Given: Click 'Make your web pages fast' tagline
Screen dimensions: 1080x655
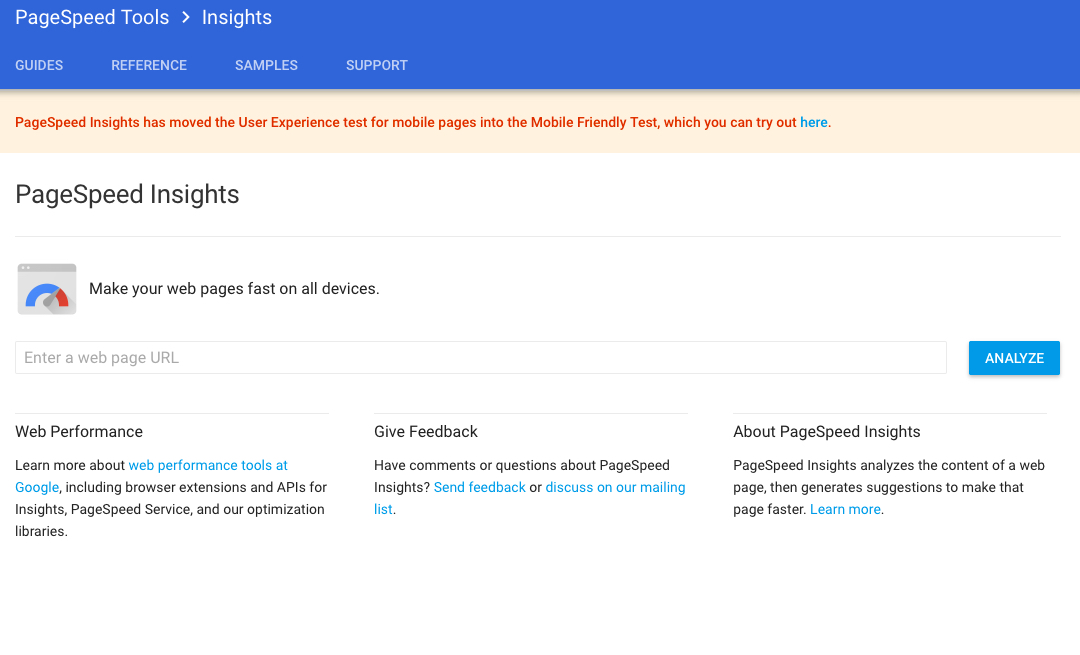Looking at the screenshot, I should pos(234,289).
